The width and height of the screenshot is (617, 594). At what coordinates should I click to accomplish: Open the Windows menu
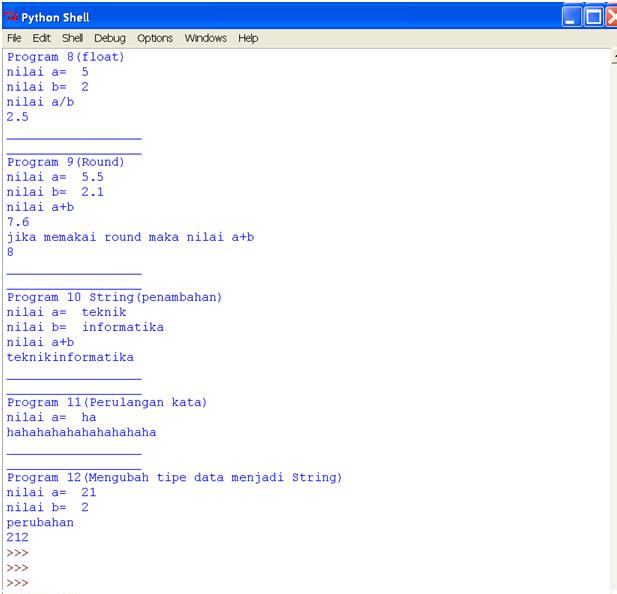tap(205, 38)
